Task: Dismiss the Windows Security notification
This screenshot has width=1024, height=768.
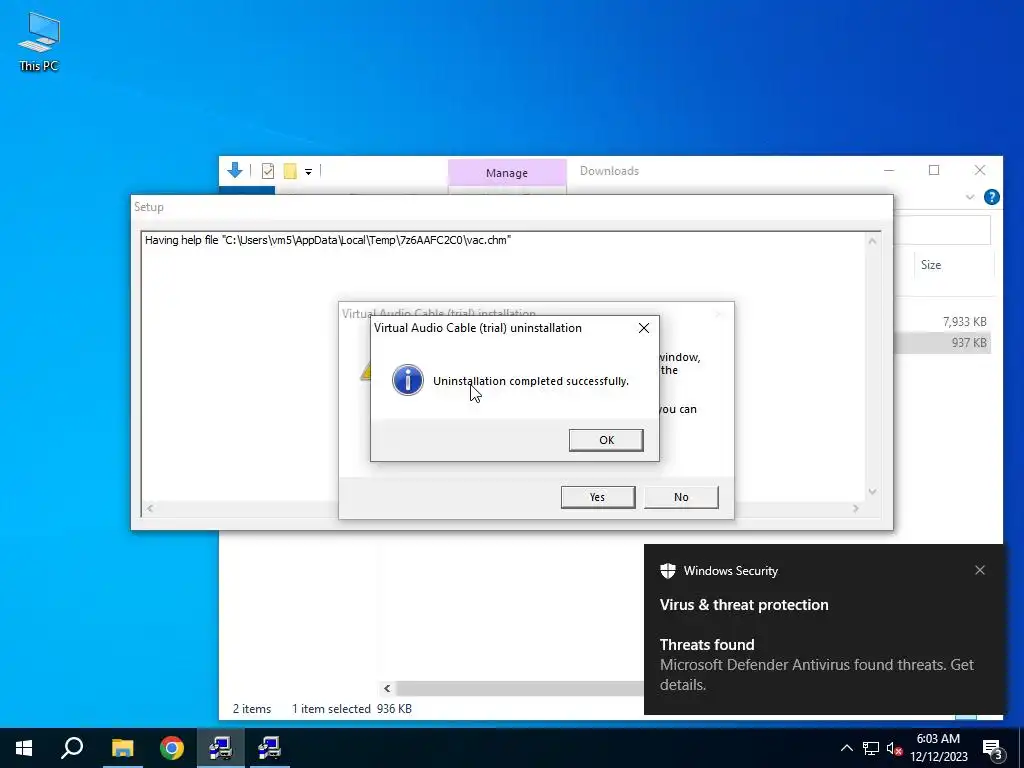Action: [x=980, y=570]
